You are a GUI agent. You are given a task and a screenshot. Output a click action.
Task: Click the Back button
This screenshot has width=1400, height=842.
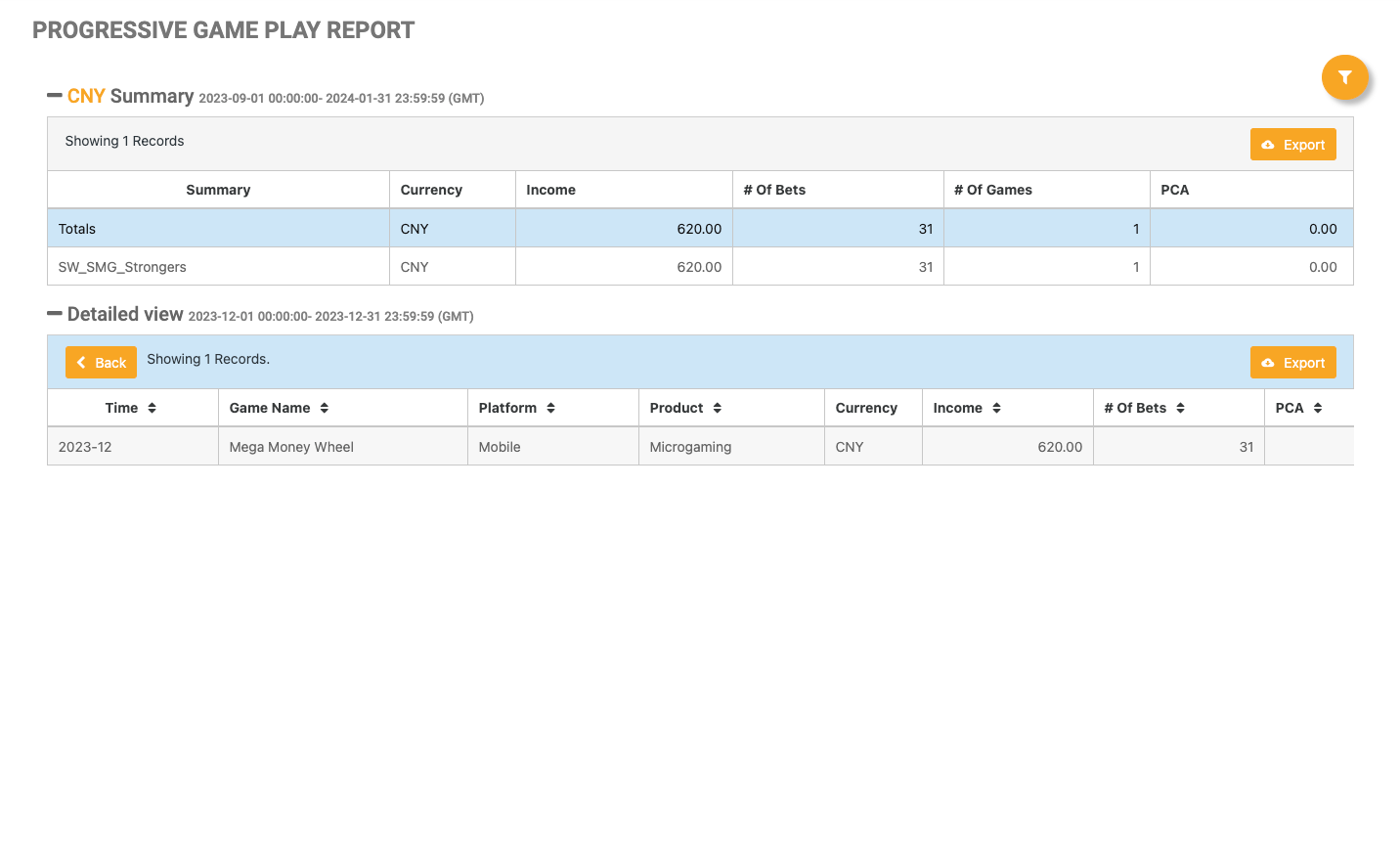coord(101,363)
